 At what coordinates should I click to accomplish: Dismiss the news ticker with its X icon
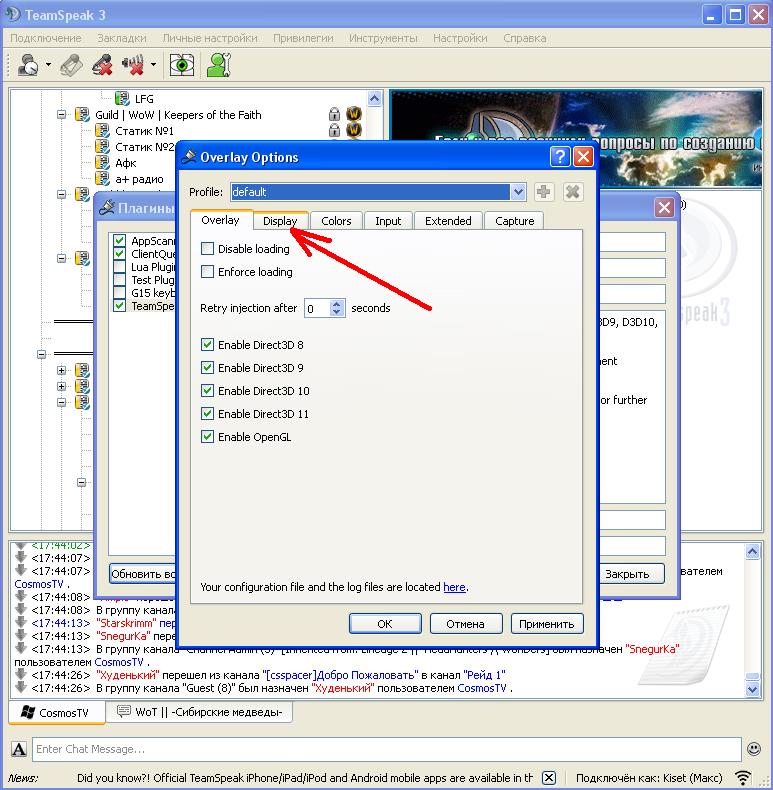click(x=549, y=777)
